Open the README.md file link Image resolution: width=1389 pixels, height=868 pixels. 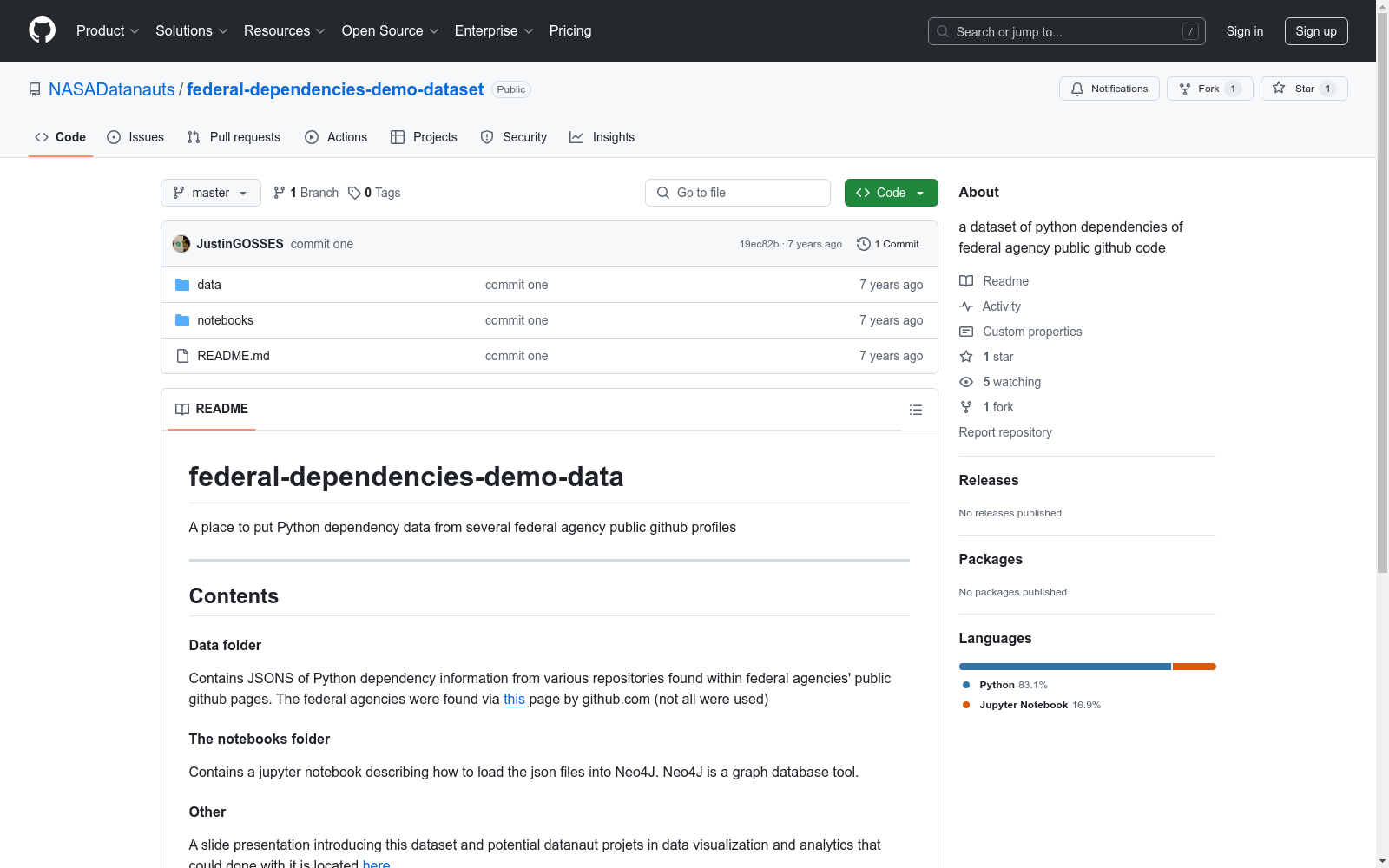[x=234, y=356]
